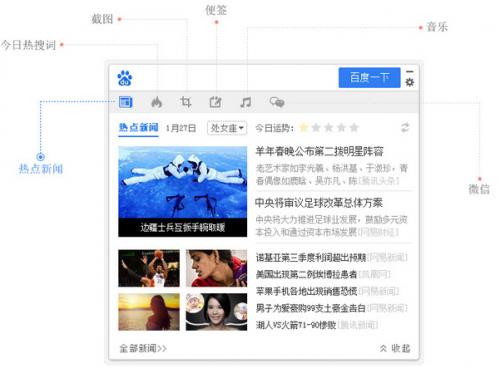Viewport: 500px width, 383px height.
Task: Click the Baidu paw logo
Action: click(x=125, y=78)
